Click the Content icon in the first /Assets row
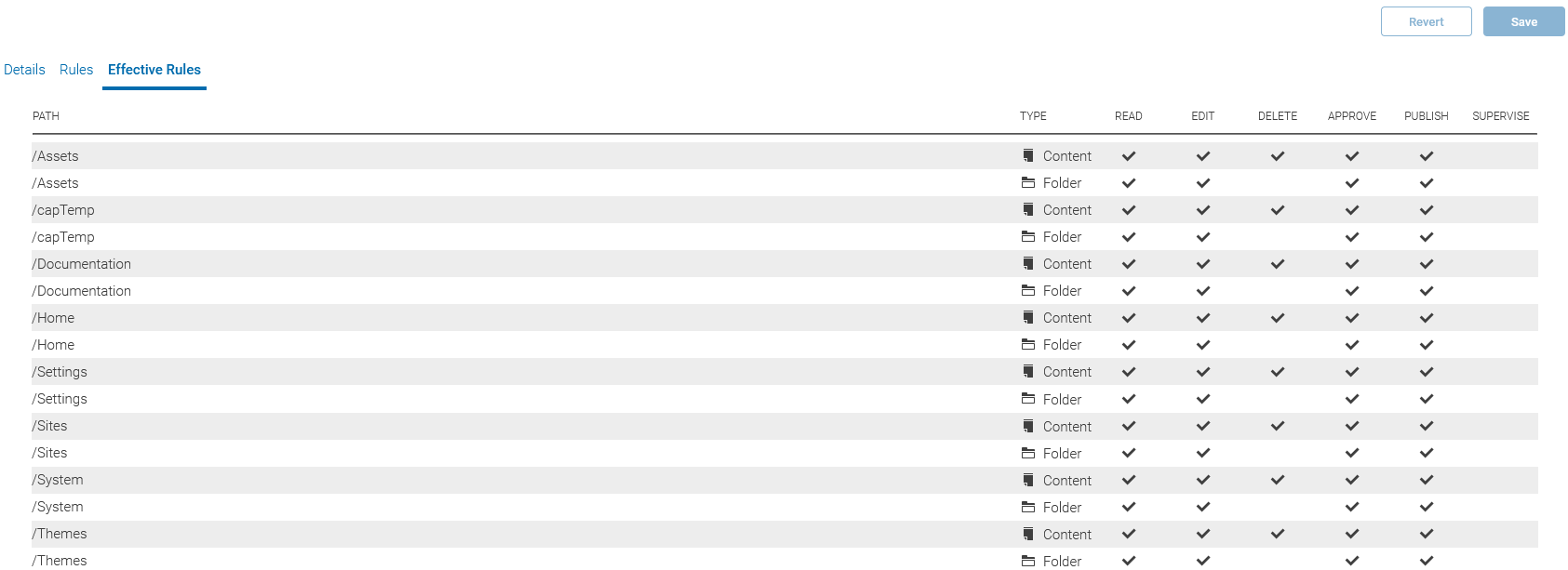 1028,156
